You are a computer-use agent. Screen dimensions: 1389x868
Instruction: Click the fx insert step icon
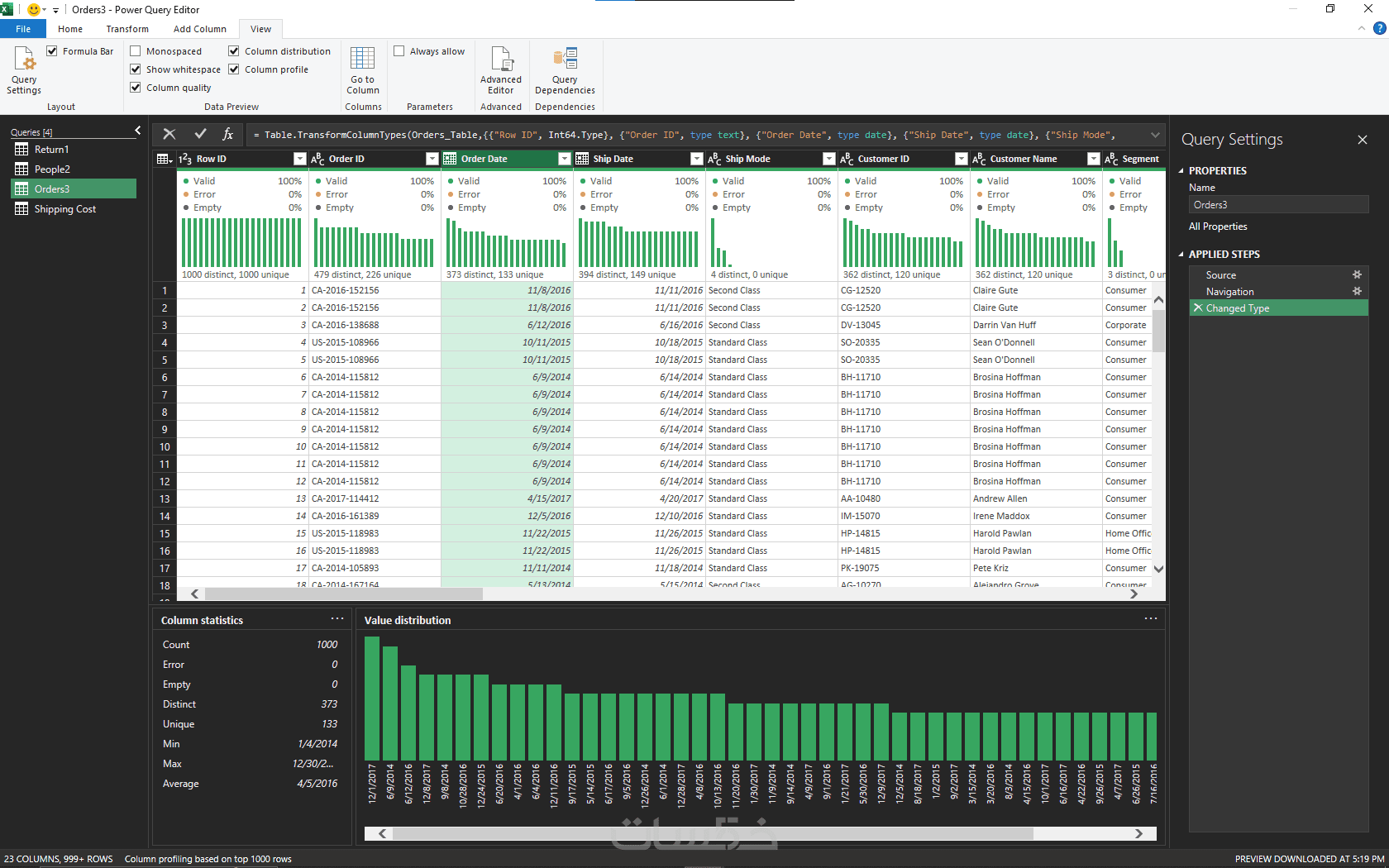click(x=227, y=134)
